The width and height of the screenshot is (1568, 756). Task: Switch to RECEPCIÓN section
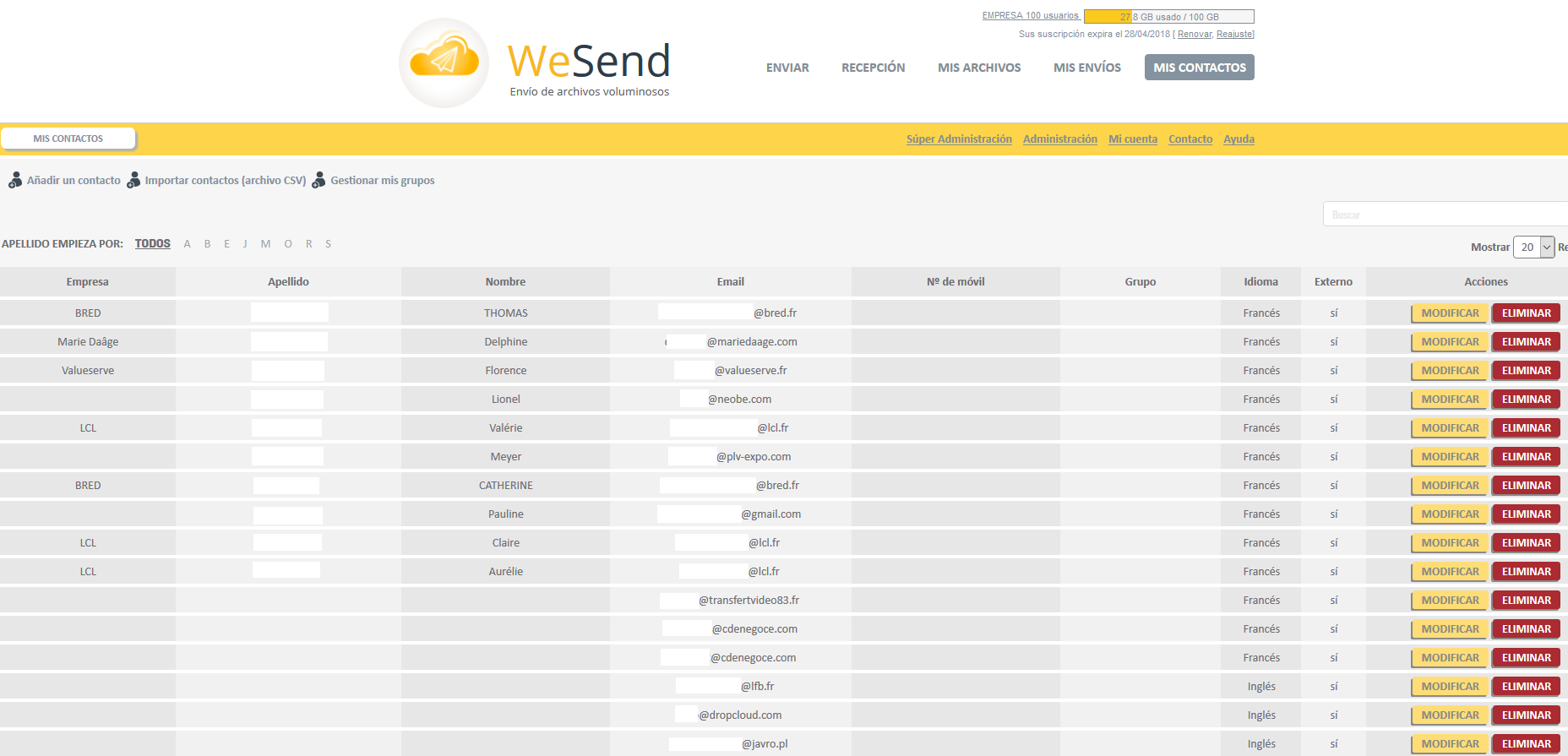(x=873, y=68)
